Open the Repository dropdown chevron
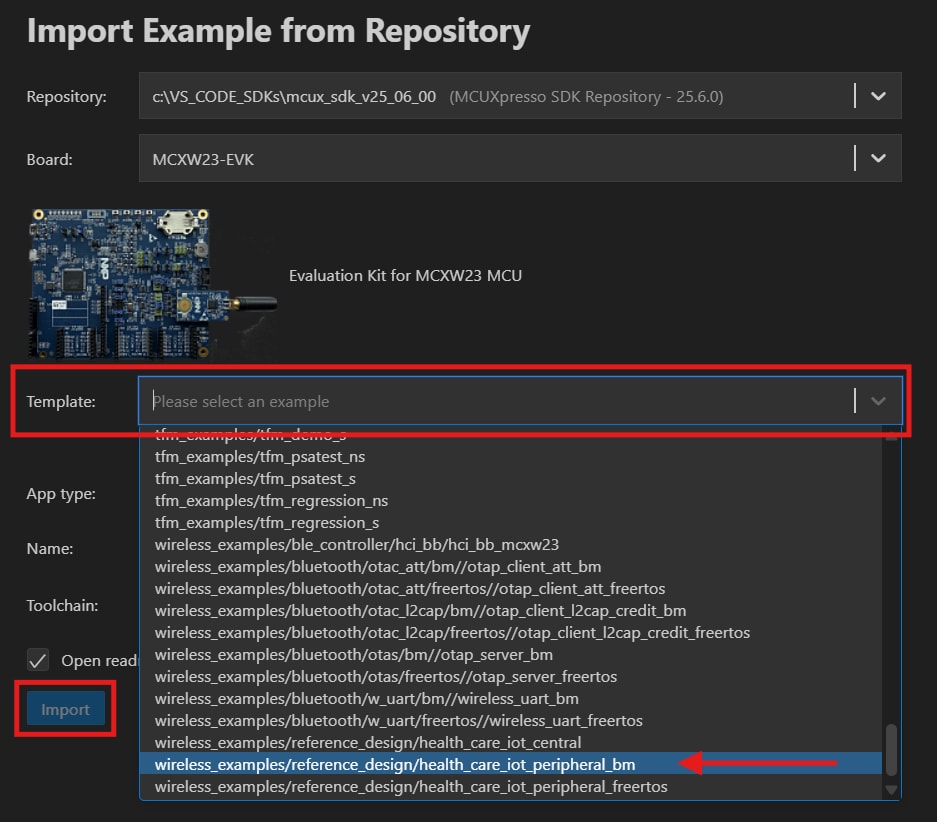The image size is (937, 822). (x=878, y=97)
